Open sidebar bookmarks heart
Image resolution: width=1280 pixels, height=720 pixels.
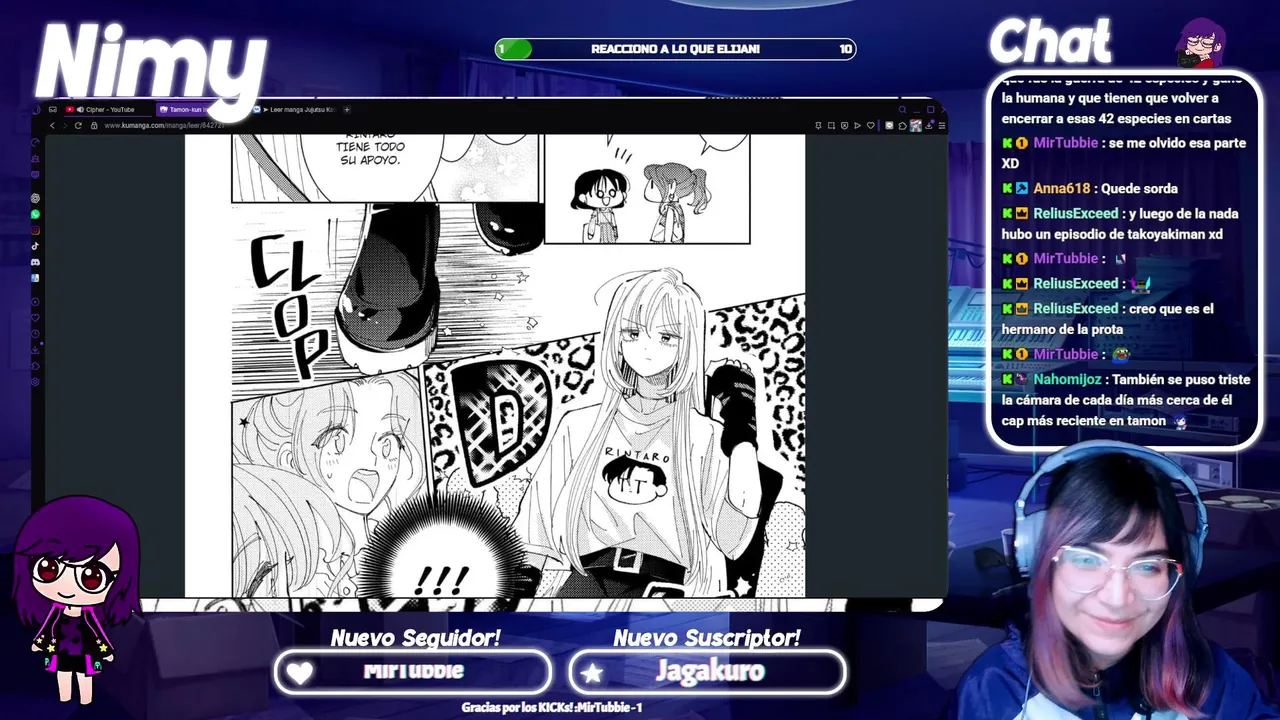tap(35, 317)
